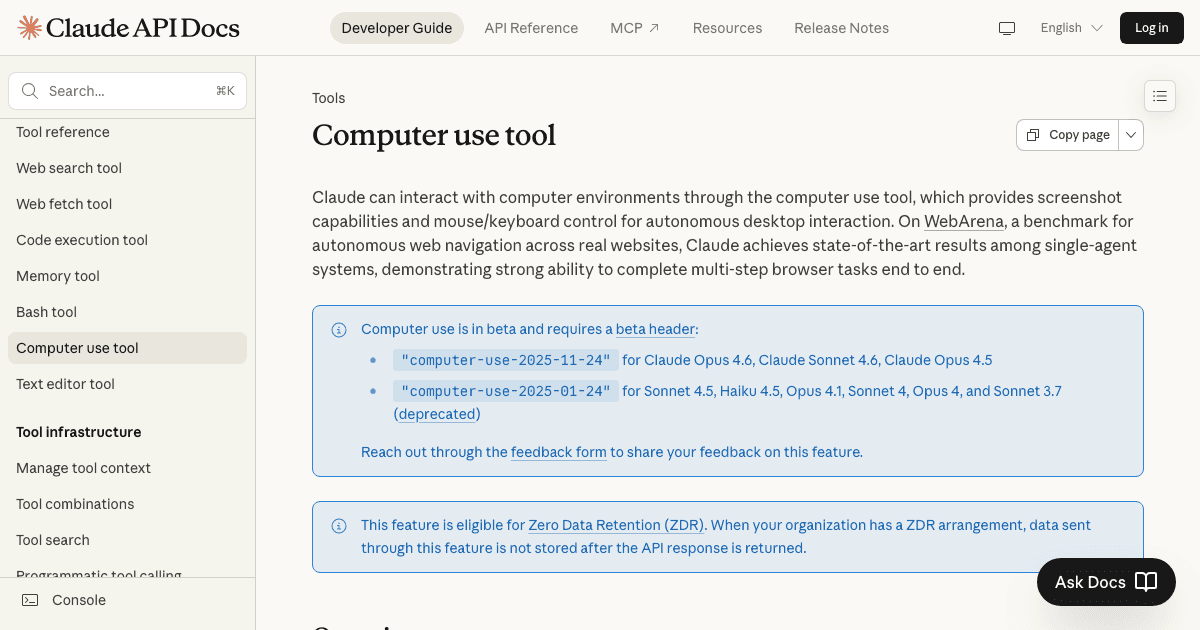Open Manage tool context page
1200x630 pixels.
coord(83,468)
